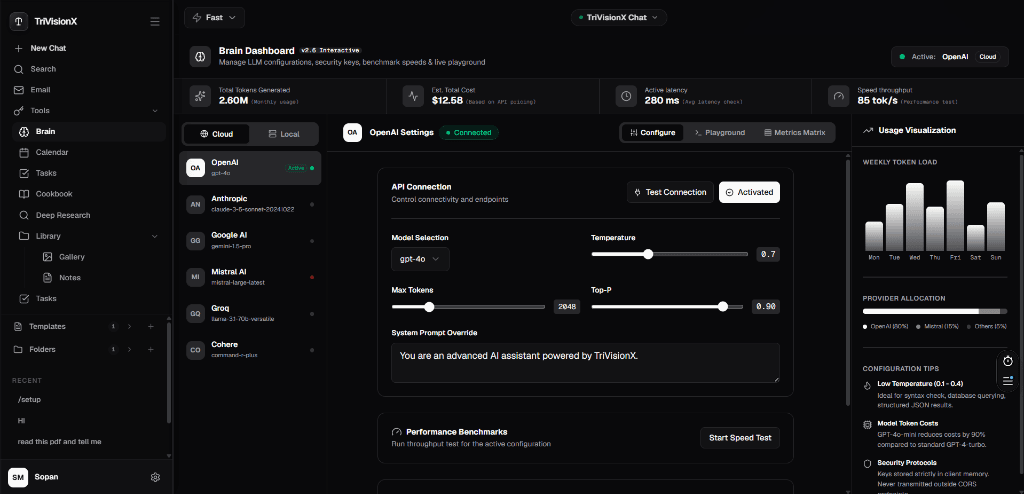The width and height of the screenshot is (1024, 494).
Task: Click the Low Temperature tip flame icon
Action: pos(868,386)
